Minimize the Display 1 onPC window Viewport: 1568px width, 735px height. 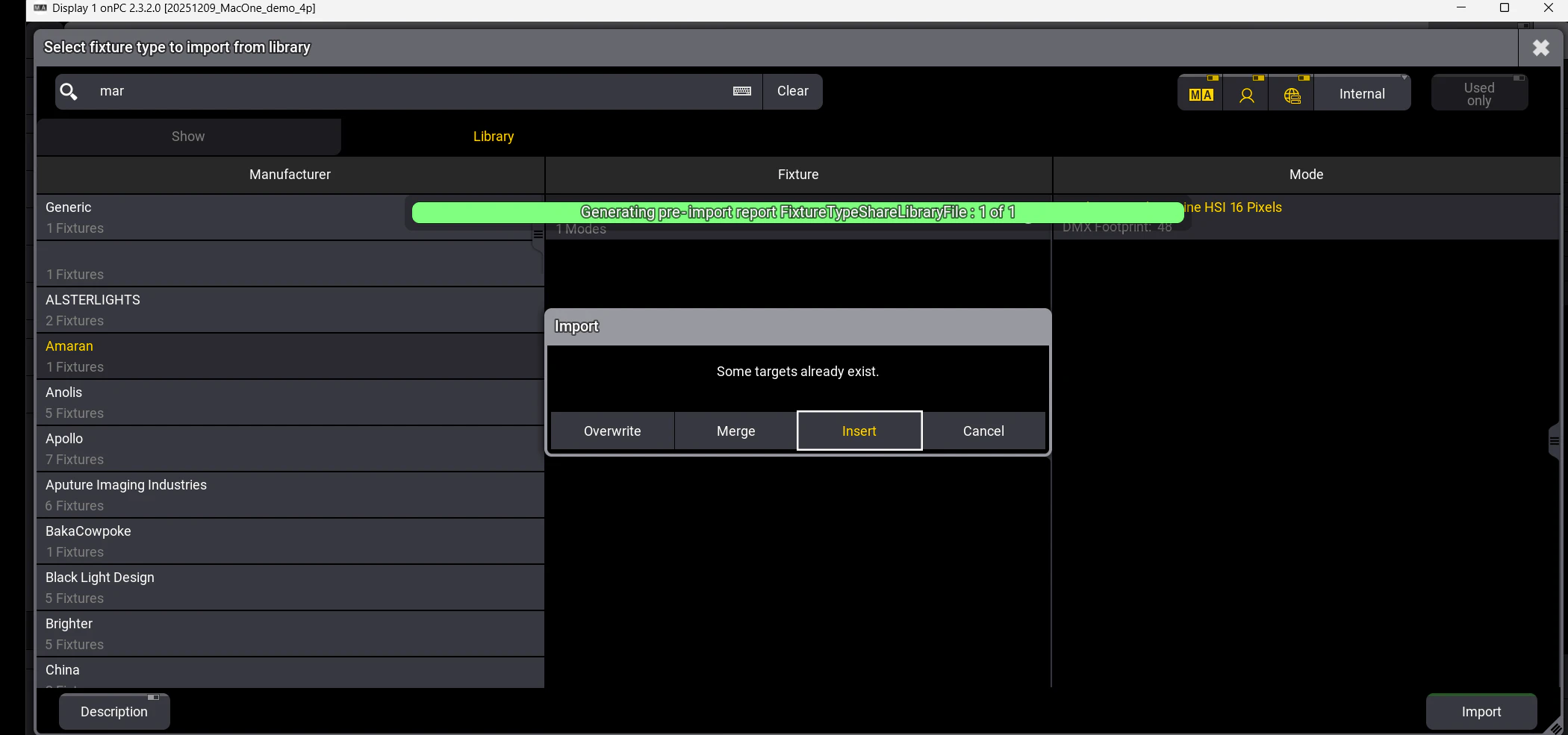point(1461,7)
